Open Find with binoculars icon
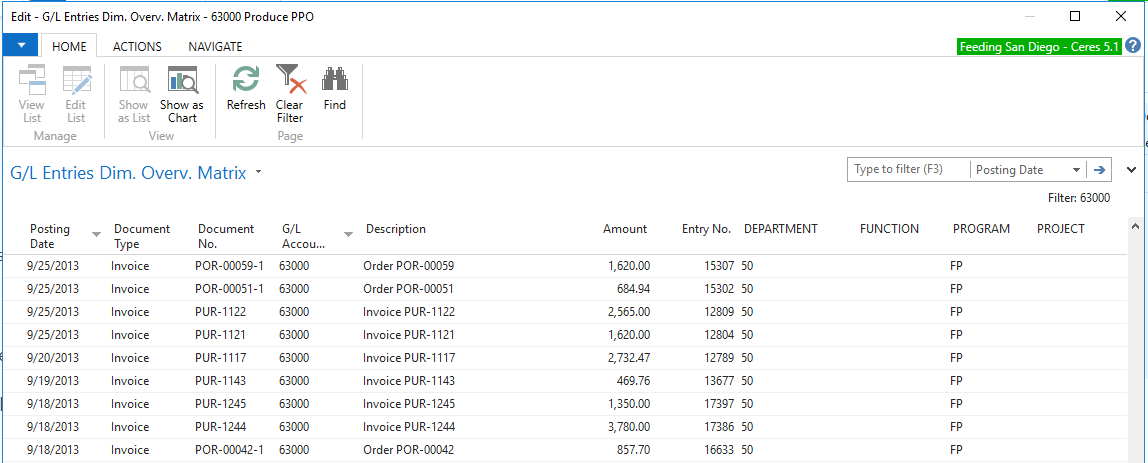 [x=334, y=80]
